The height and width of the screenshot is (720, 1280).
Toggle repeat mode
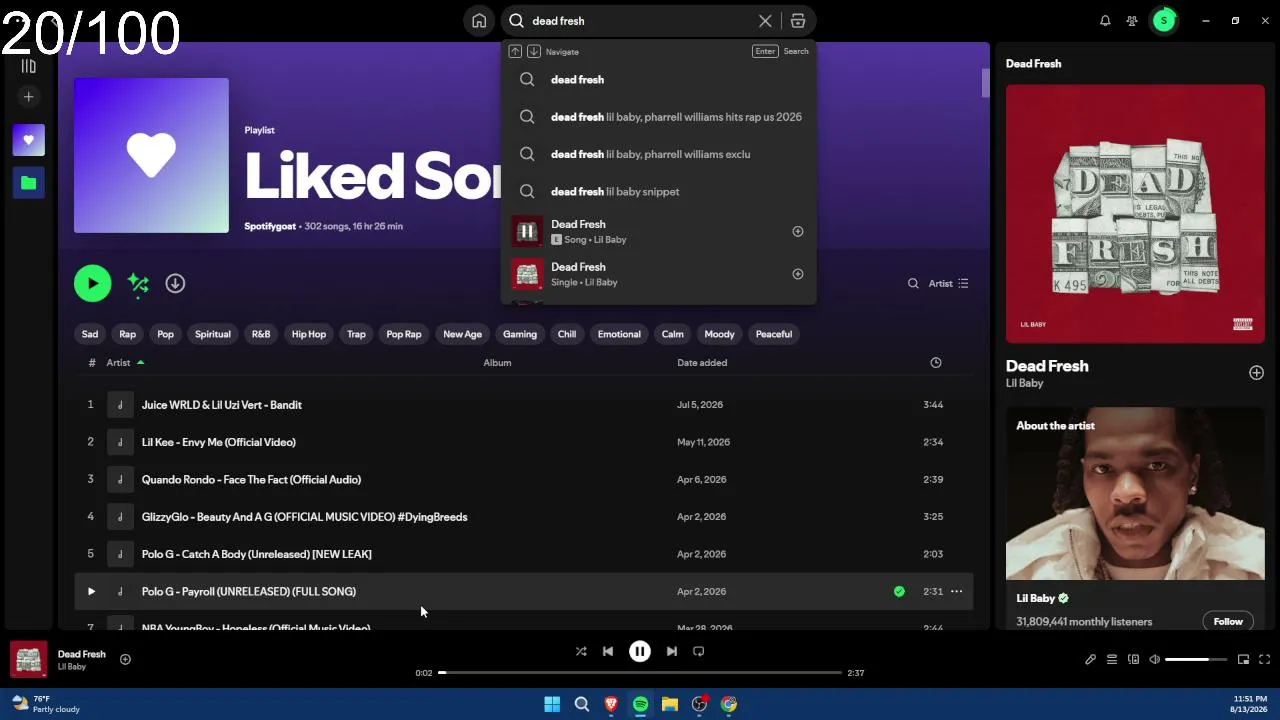tap(699, 652)
